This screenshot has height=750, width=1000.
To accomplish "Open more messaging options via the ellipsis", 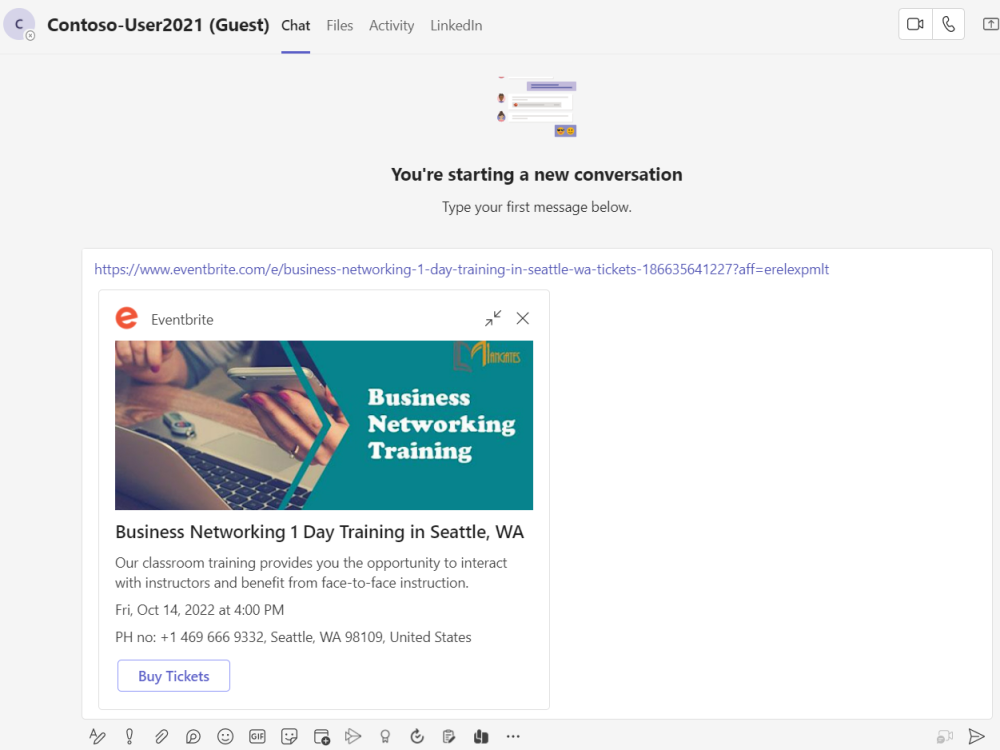I will (513, 736).
